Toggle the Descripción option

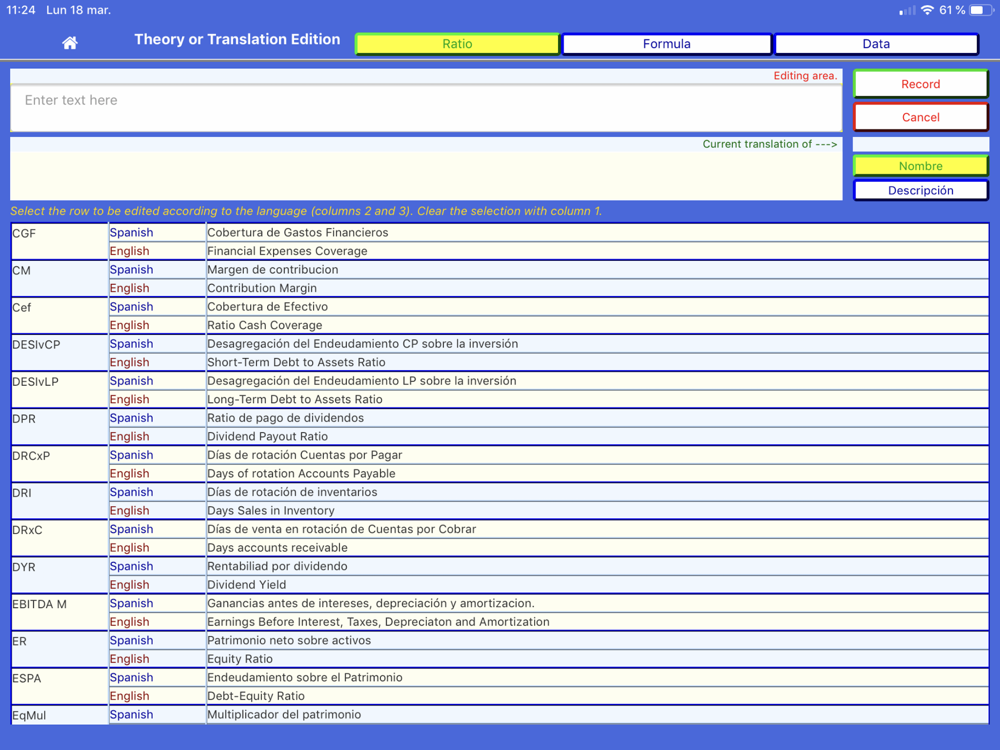click(920, 191)
